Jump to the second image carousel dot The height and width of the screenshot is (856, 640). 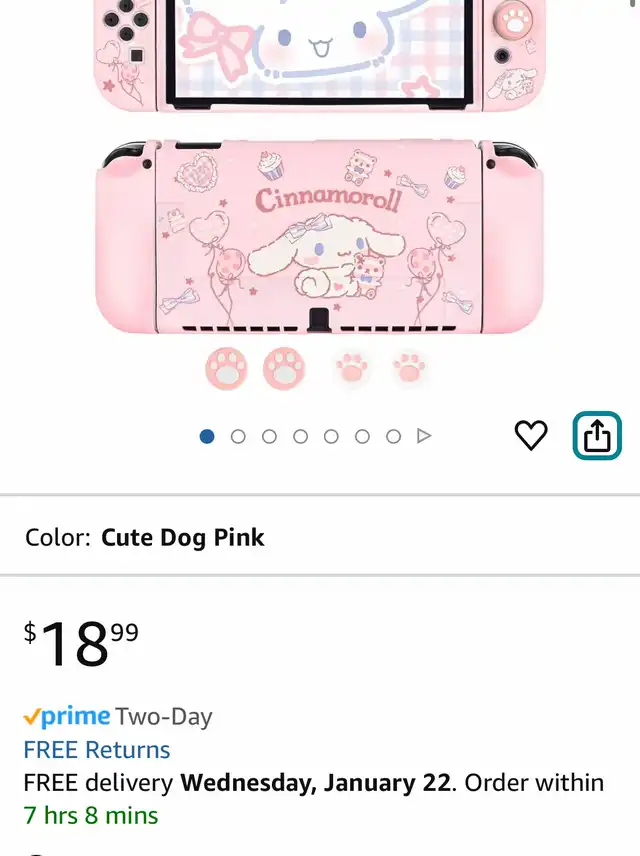coord(238,437)
